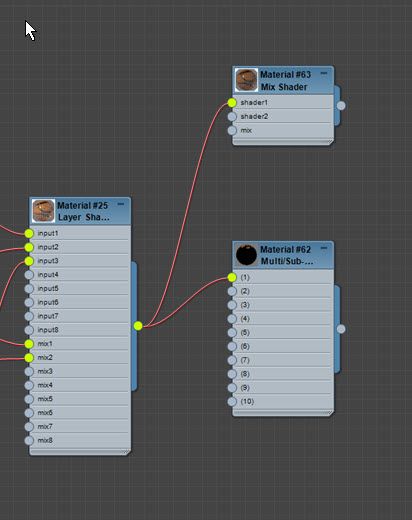Click the output socket of Material #63
This screenshot has width=412, height=520.
[341, 106]
